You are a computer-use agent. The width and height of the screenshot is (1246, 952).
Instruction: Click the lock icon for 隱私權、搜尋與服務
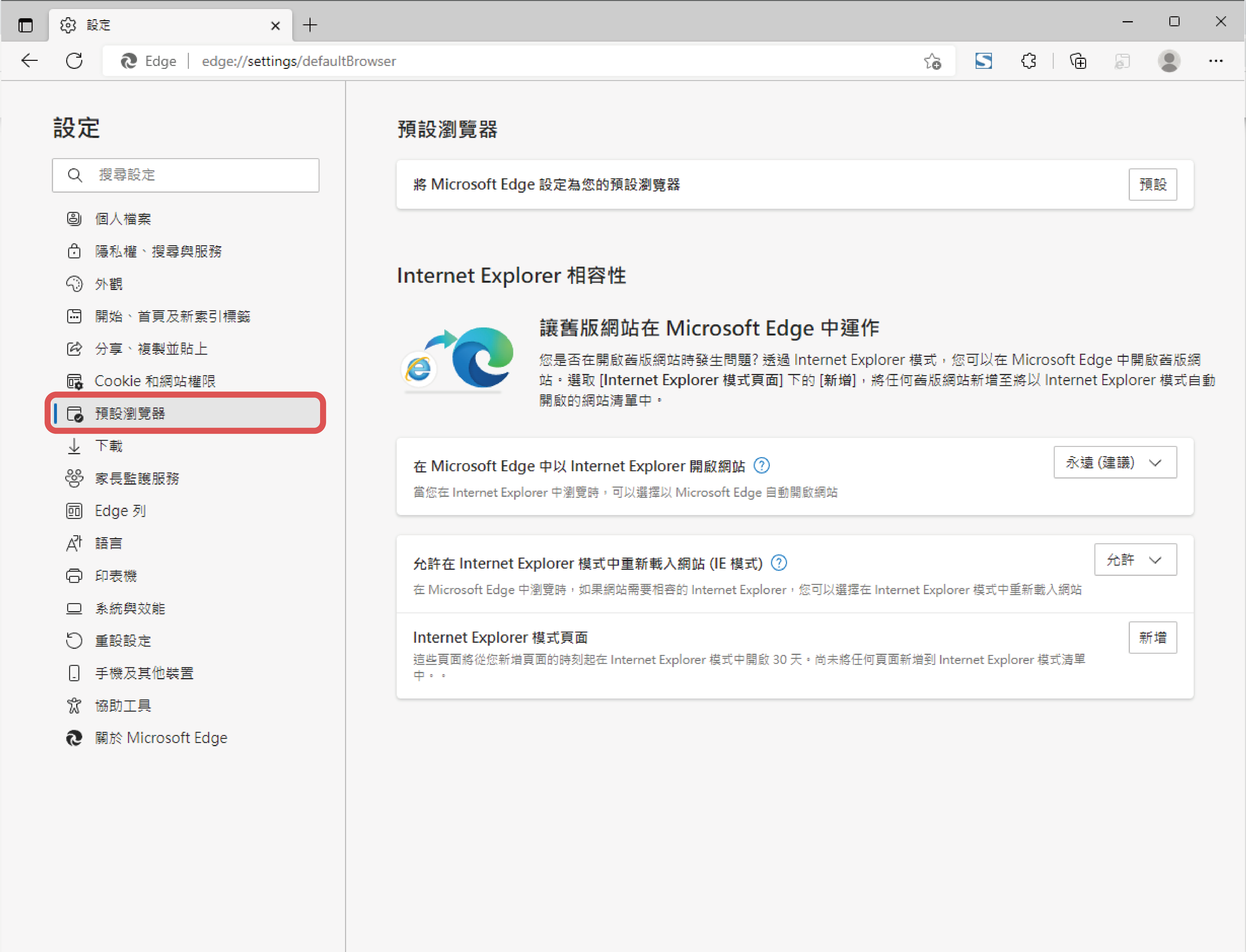pyautogui.click(x=74, y=251)
